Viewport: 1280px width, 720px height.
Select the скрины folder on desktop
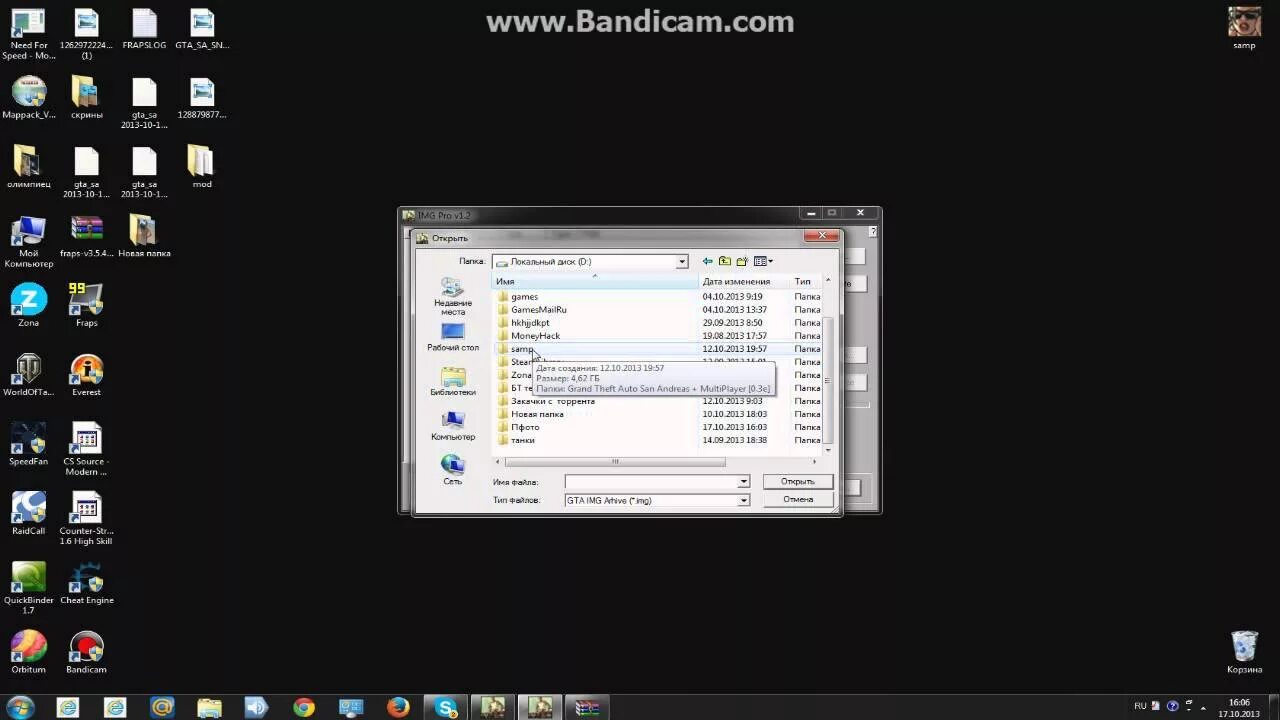click(86, 99)
